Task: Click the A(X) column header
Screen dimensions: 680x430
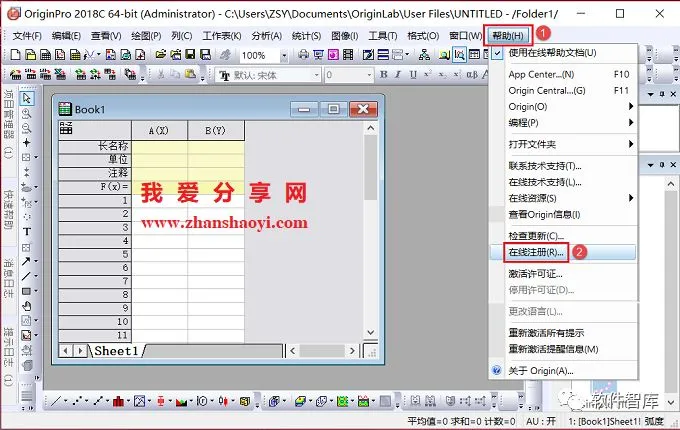Action: [x=159, y=130]
